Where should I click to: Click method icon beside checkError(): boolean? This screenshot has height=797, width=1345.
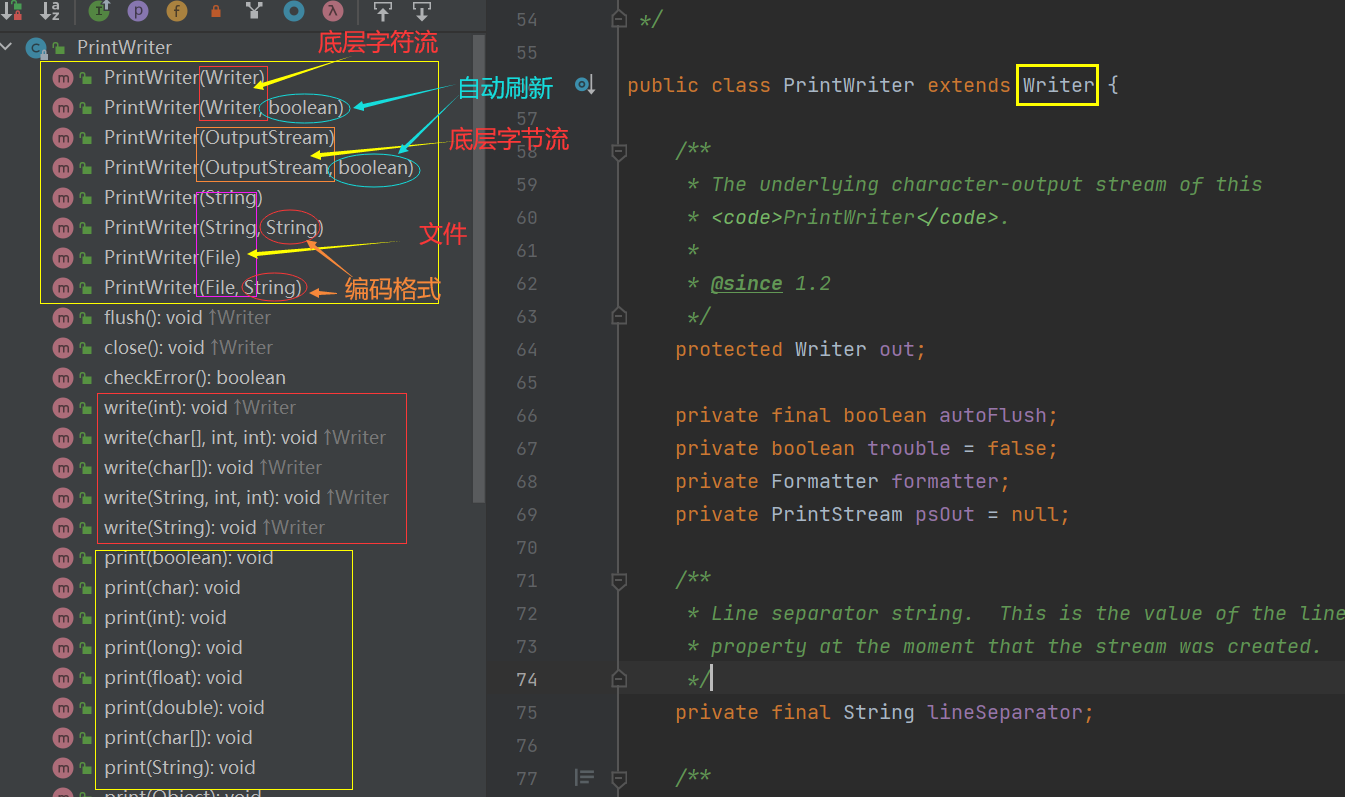point(63,377)
